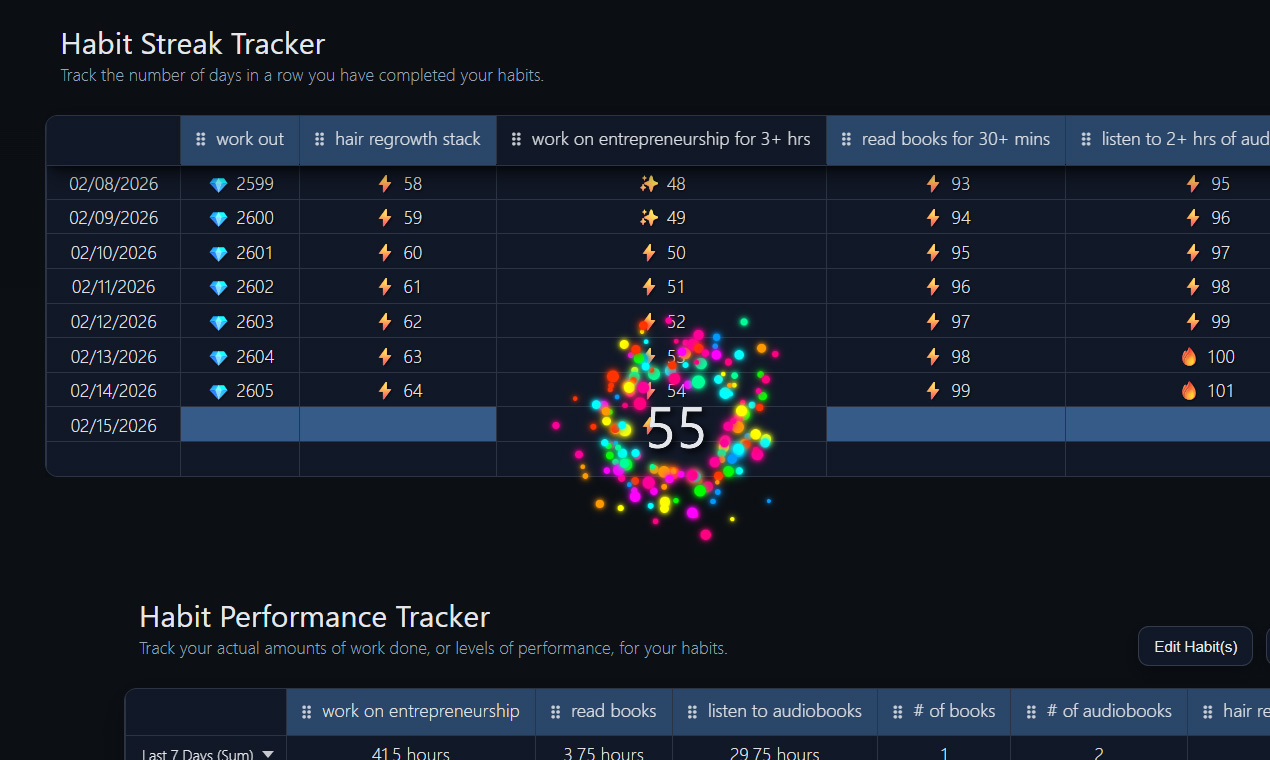Click the lightning icon beside 93
Screen dimensions: 1270x760
[933, 184]
